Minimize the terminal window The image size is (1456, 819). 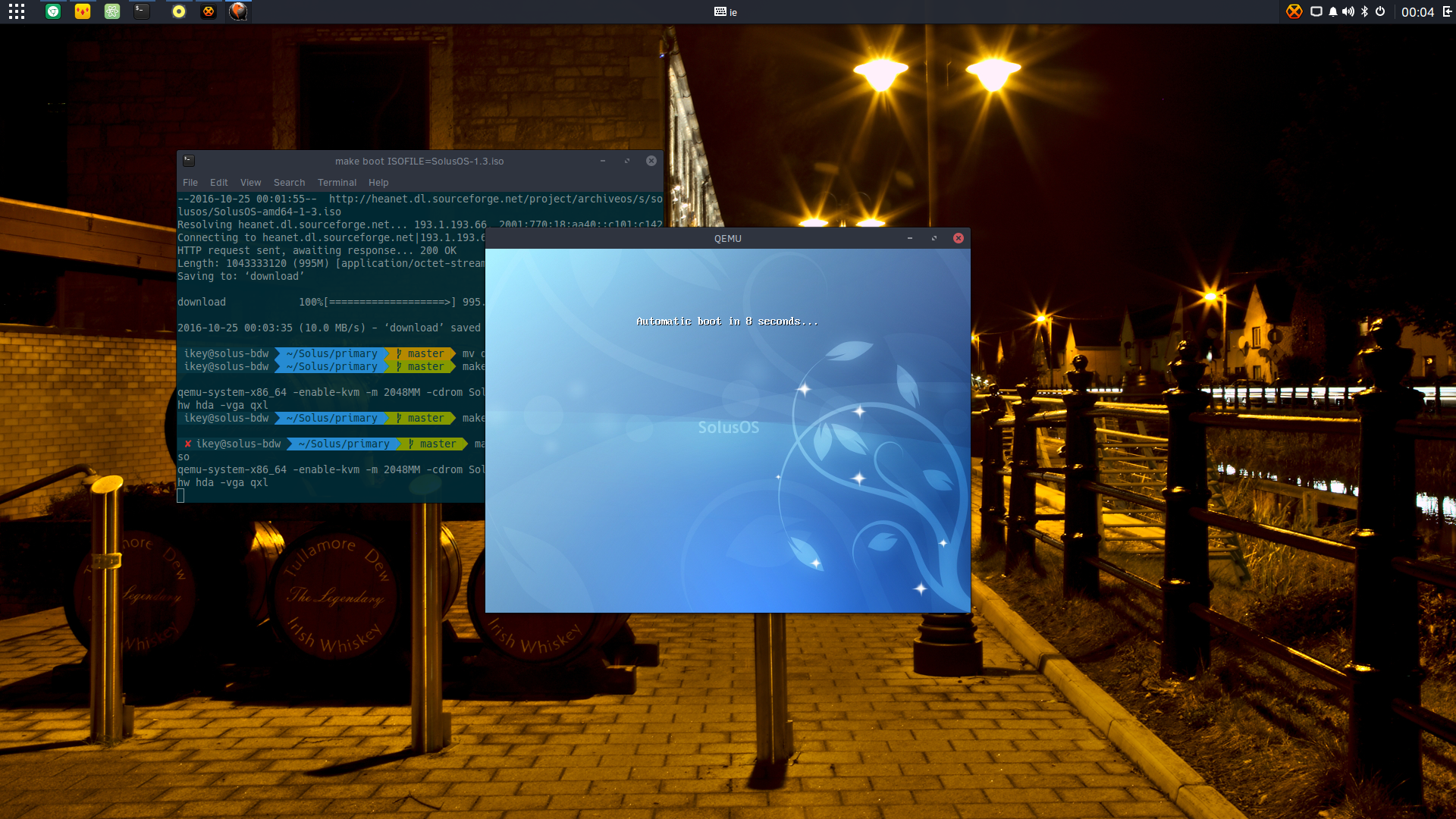pos(603,161)
